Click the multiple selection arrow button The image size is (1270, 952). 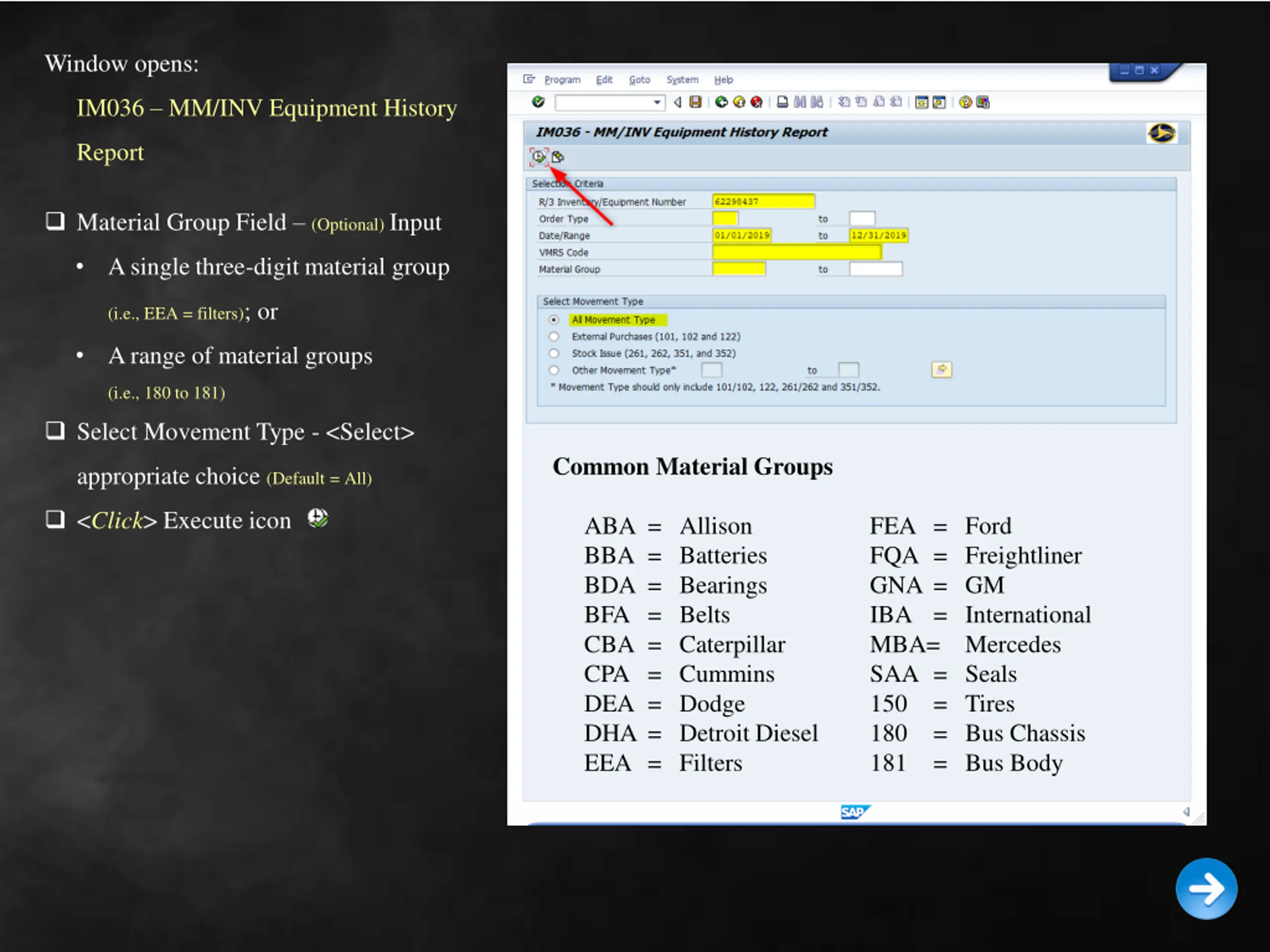pos(941,369)
